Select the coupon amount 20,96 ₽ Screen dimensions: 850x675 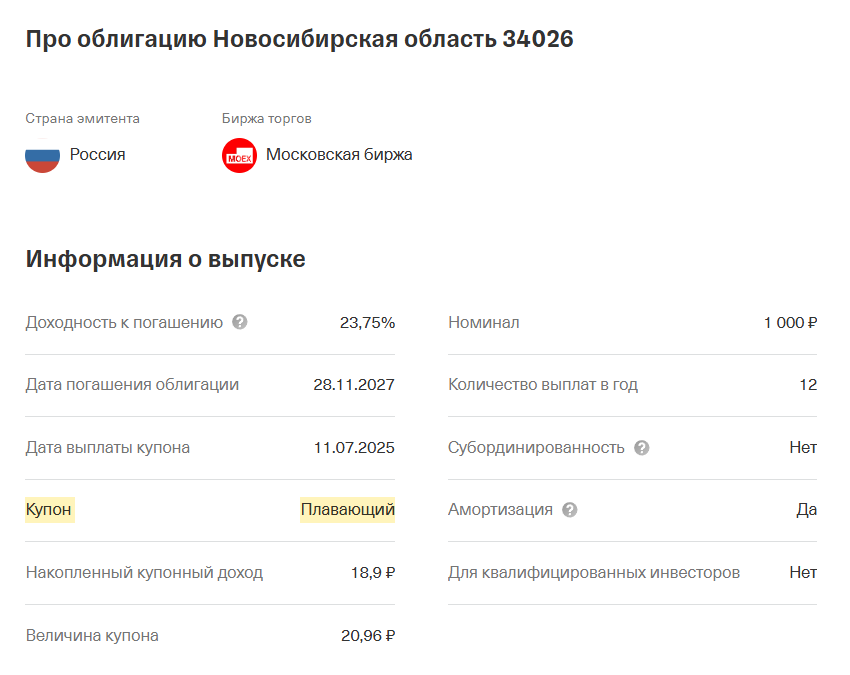(368, 635)
